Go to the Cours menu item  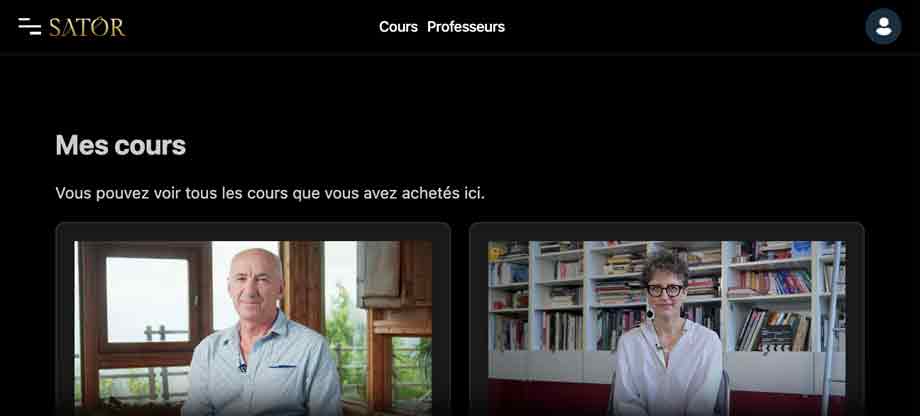[398, 27]
